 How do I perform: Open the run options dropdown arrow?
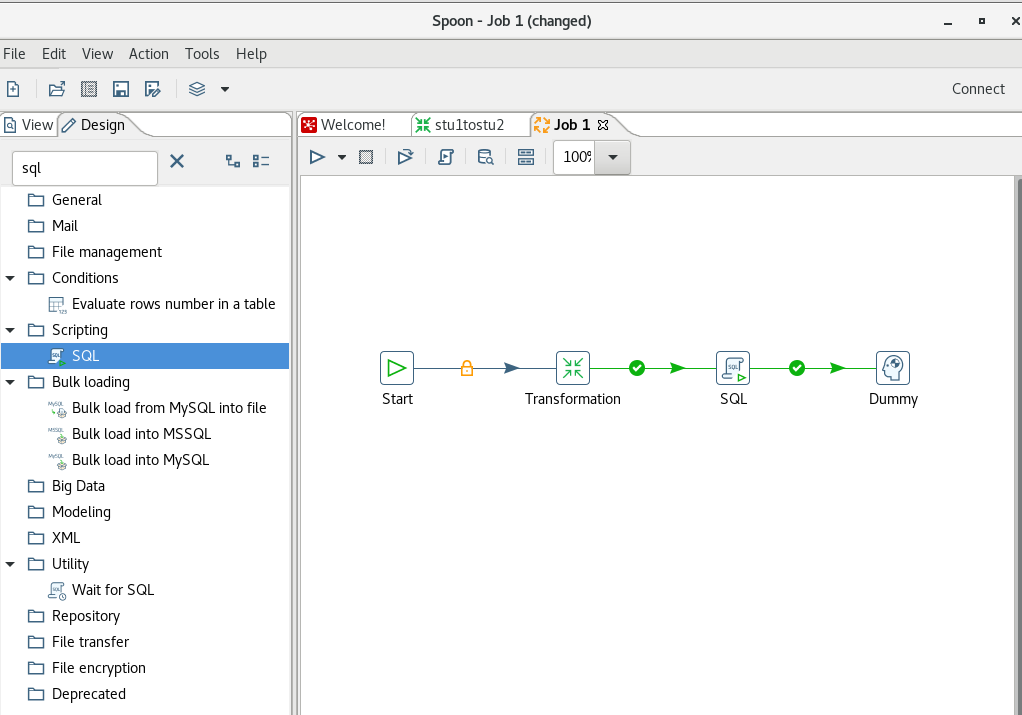click(x=342, y=157)
